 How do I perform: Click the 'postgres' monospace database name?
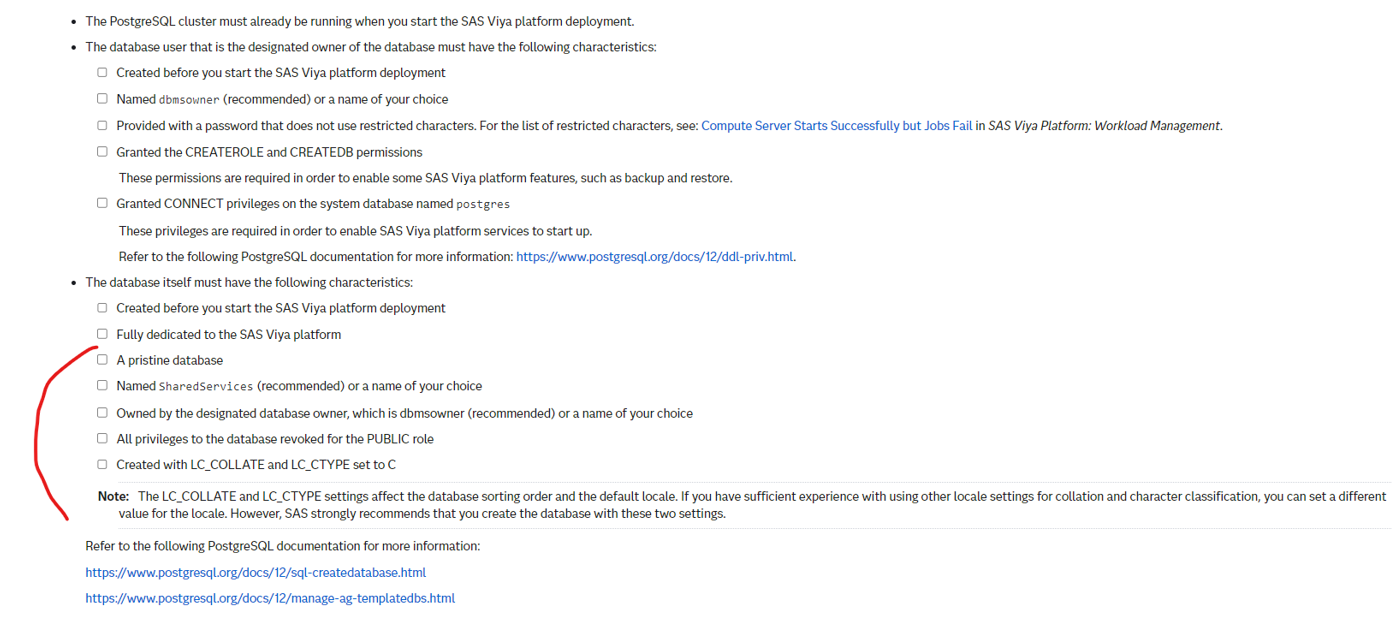(483, 204)
